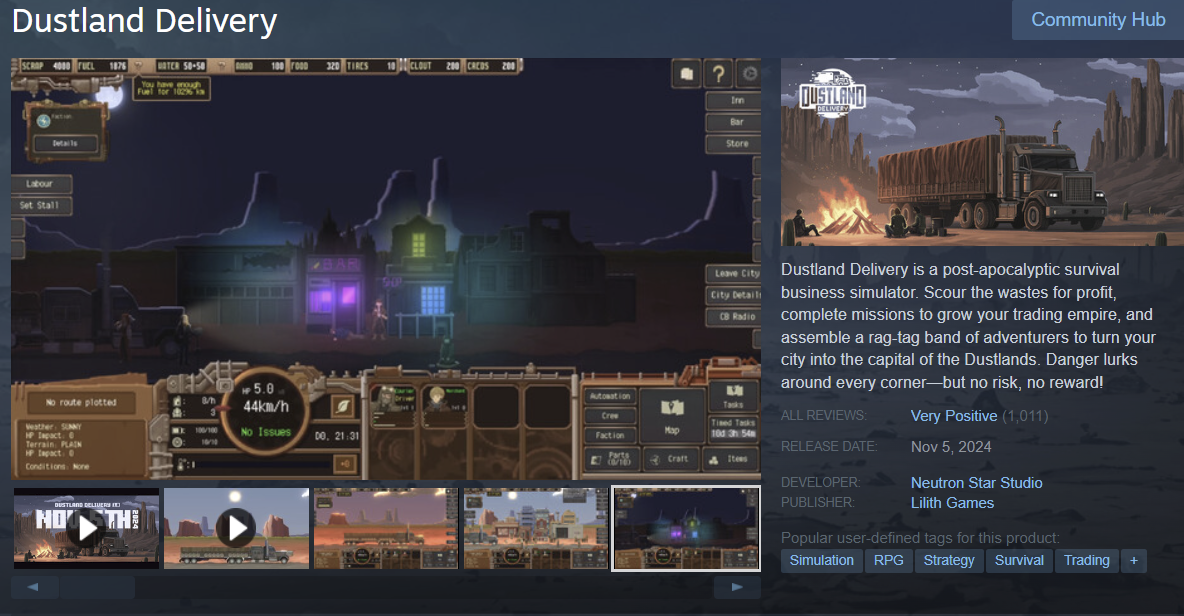The image size is (1184, 616).
Task: Click the Craft button in game screenshot
Action: point(671,459)
